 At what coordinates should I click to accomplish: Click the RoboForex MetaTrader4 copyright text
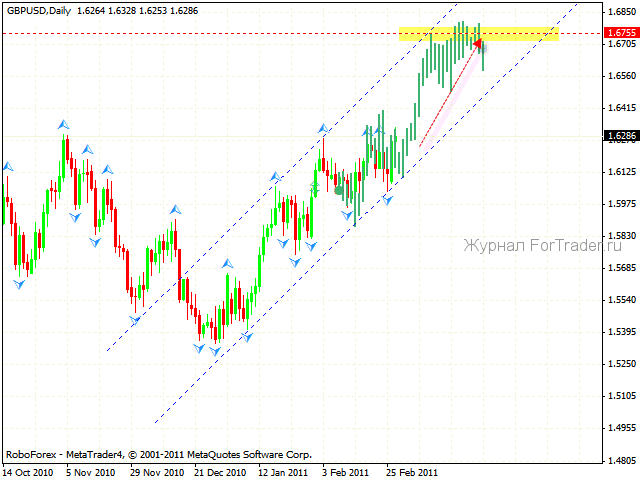coord(158,453)
